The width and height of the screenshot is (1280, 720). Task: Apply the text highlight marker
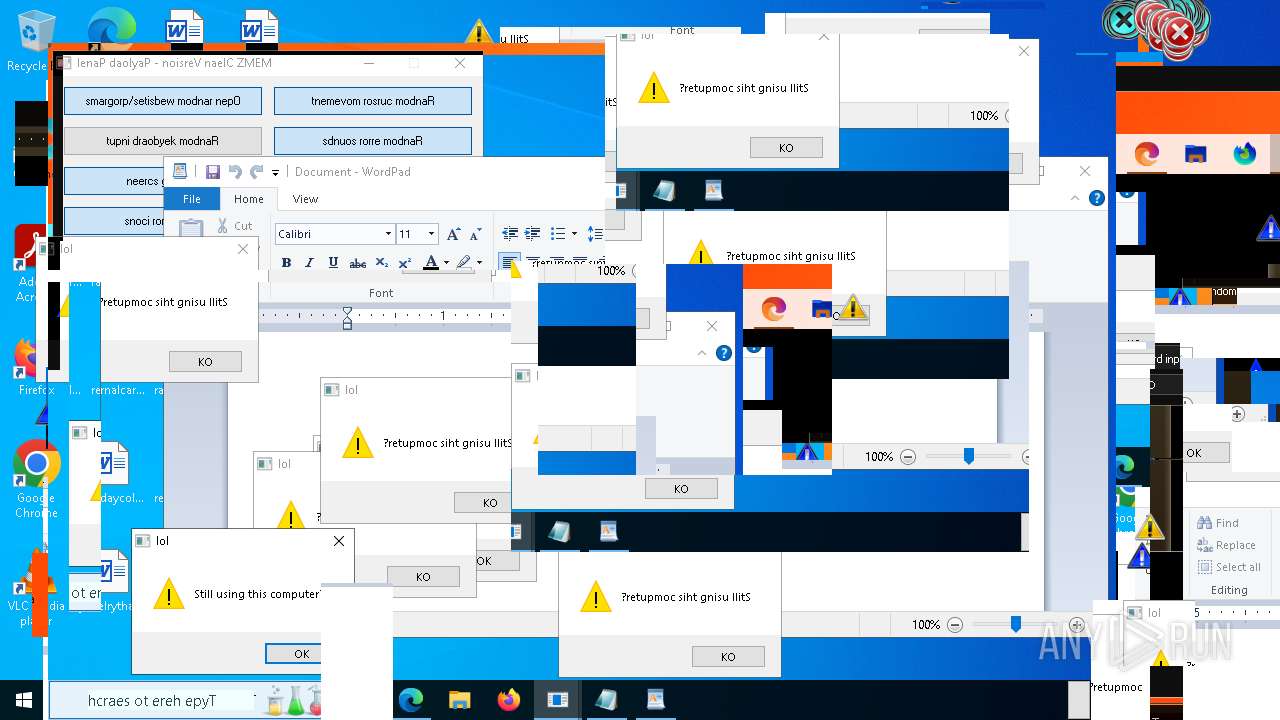(x=463, y=263)
